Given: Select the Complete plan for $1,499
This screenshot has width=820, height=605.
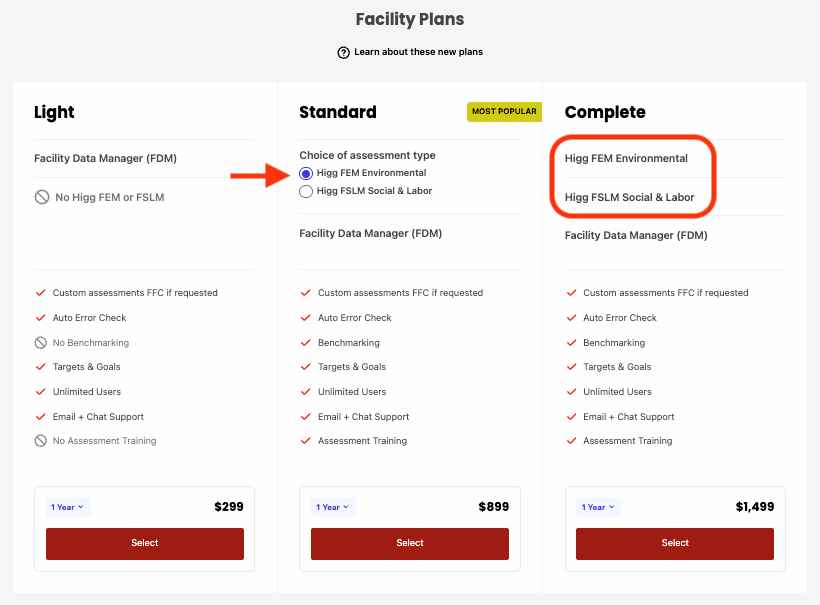Looking at the screenshot, I should [x=675, y=543].
